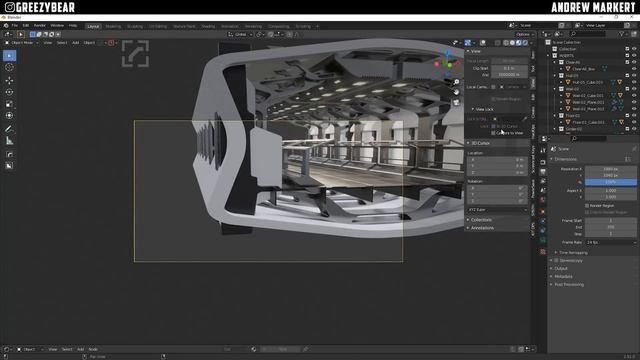Open the Tool properties tab icon
The height and width of the screenshot is (360, 640).
click(543, 151)
